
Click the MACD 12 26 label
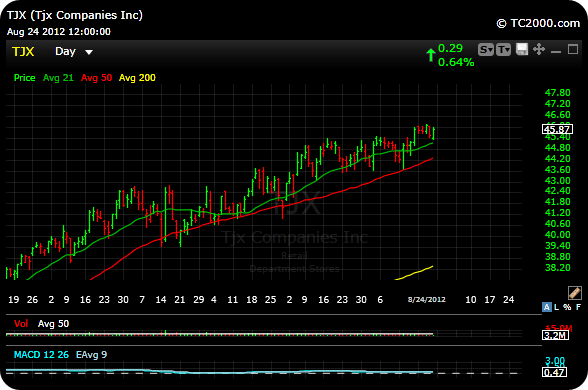(x=41, y=355)
